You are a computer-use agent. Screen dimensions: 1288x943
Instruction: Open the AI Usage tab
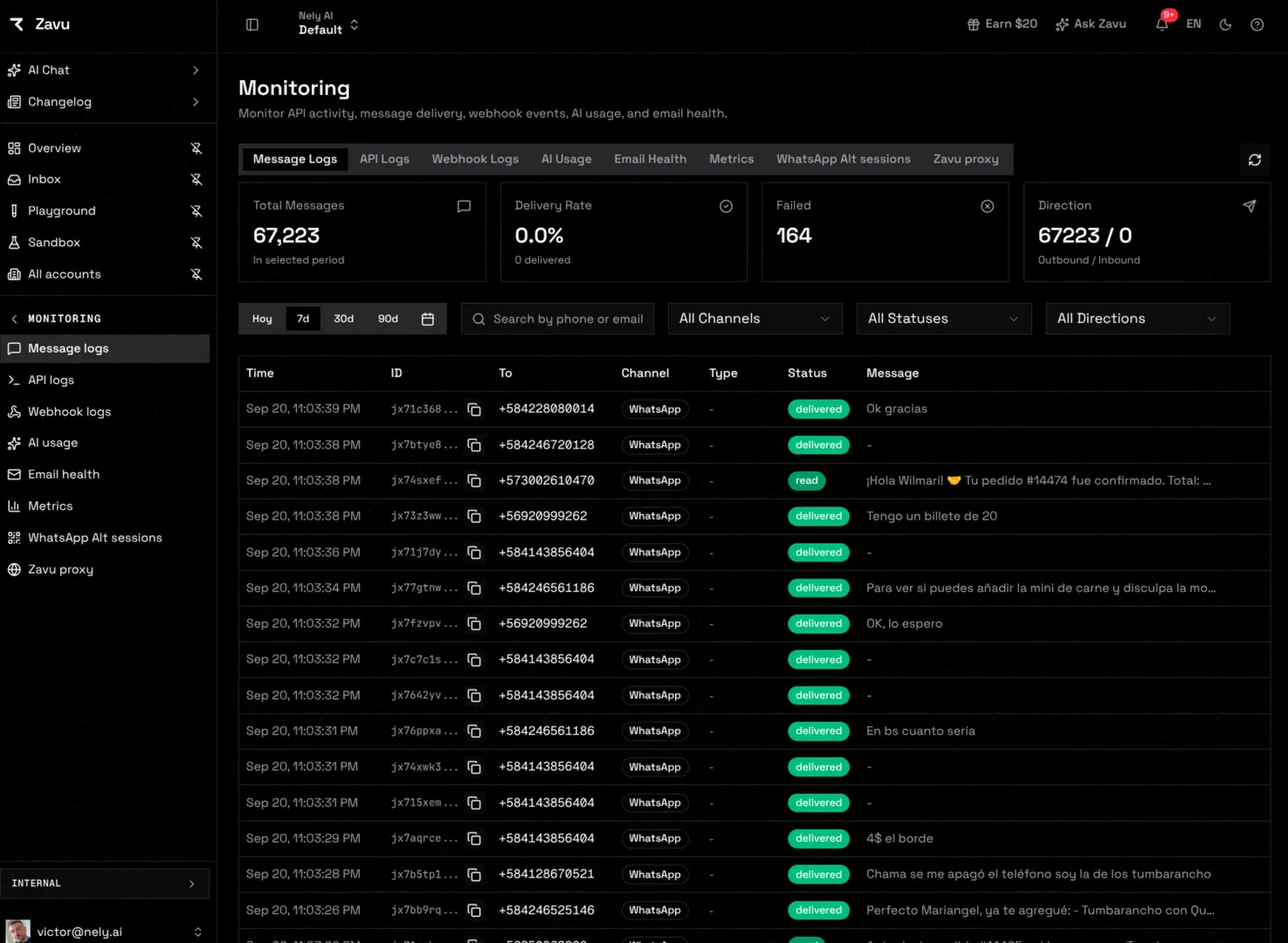click(567, 159)
